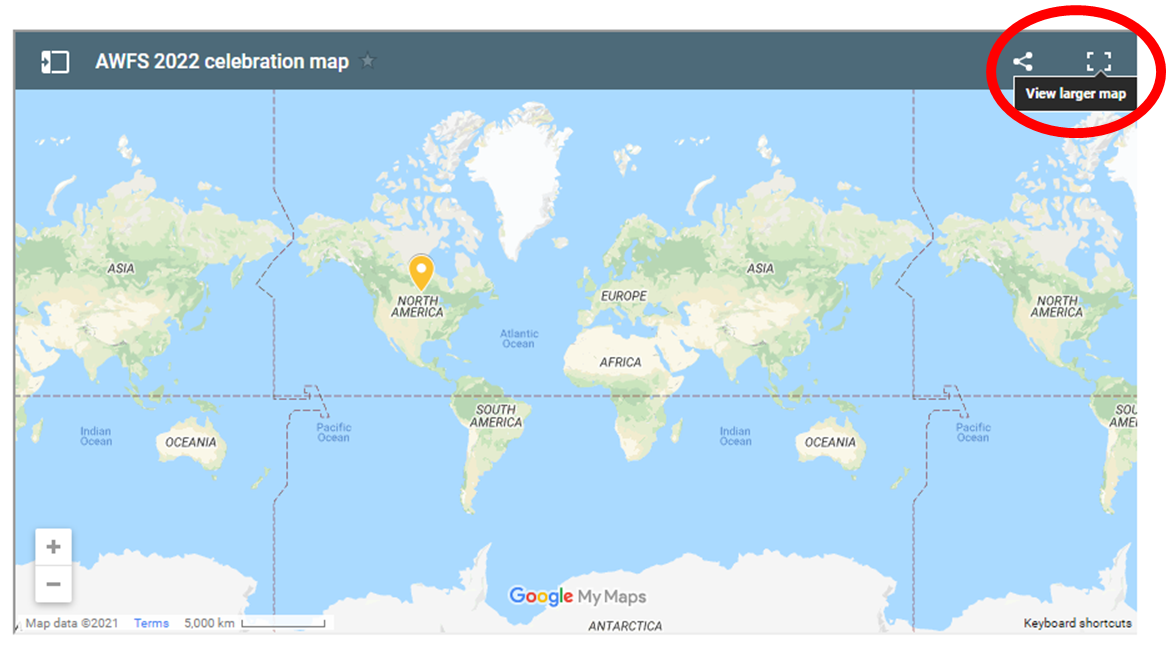Zoom in with the plus button
1174x652 pixels.
tap(54, 547)
